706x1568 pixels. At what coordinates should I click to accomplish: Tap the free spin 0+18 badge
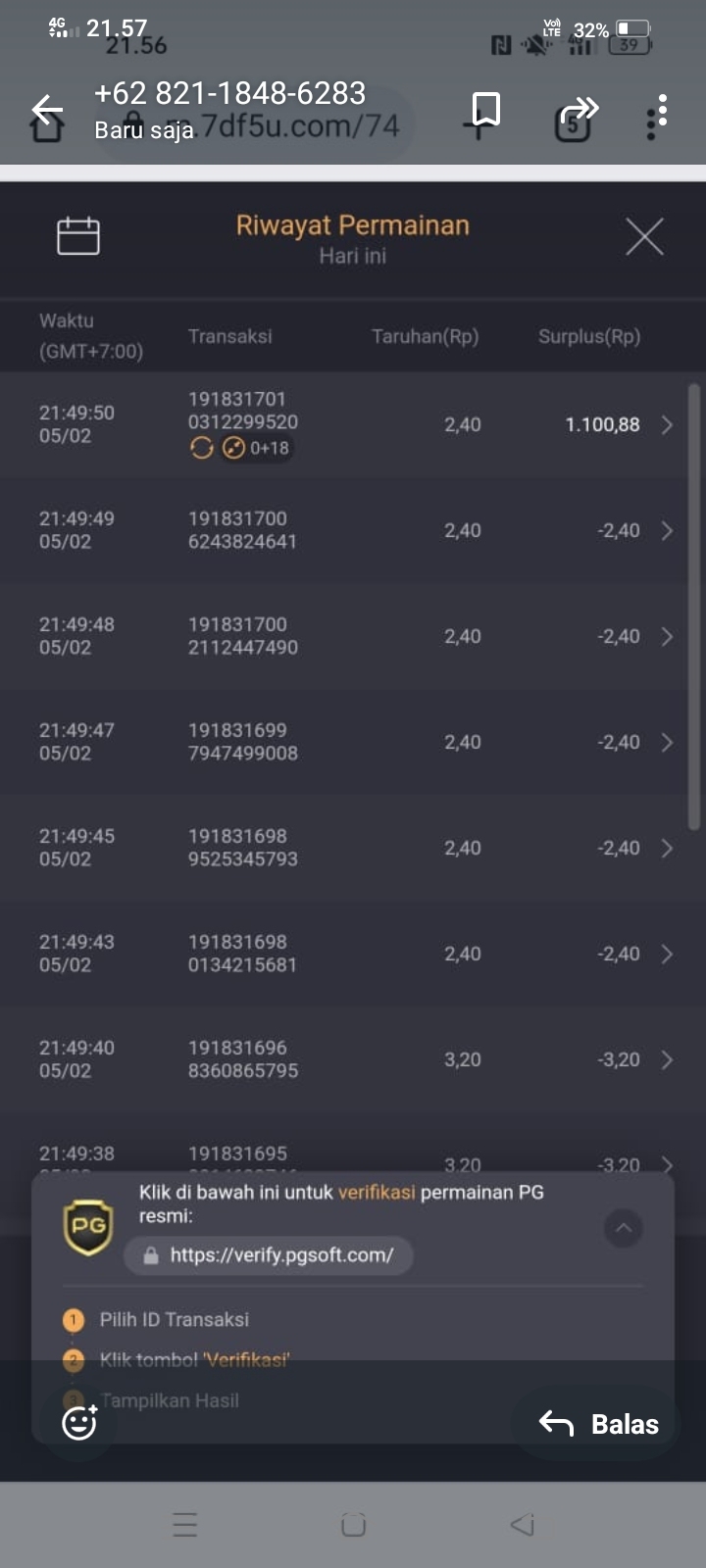tap(256, 448)
